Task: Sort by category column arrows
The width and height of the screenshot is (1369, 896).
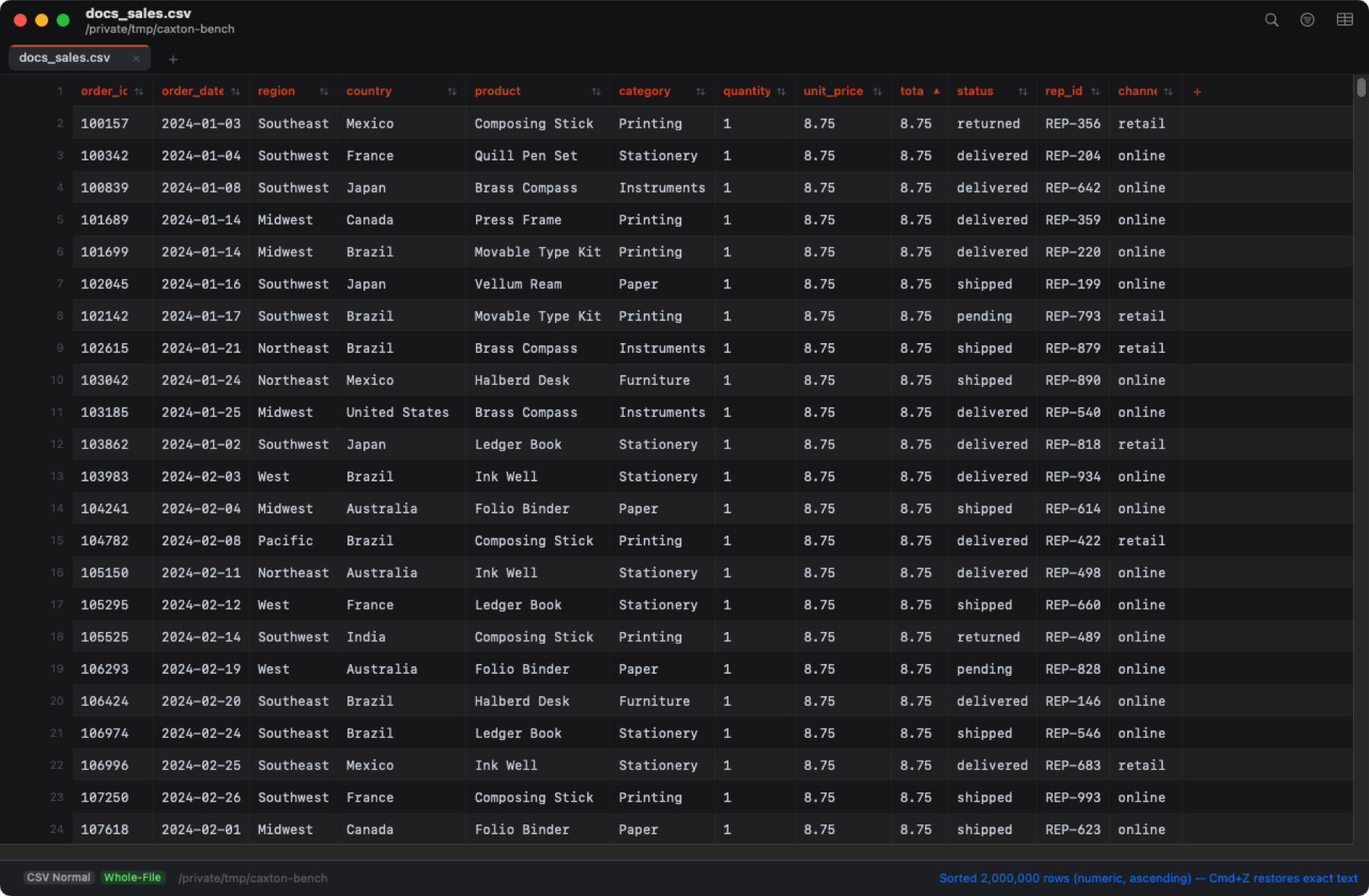Action: pyautogui.click(x=700, y=91)
